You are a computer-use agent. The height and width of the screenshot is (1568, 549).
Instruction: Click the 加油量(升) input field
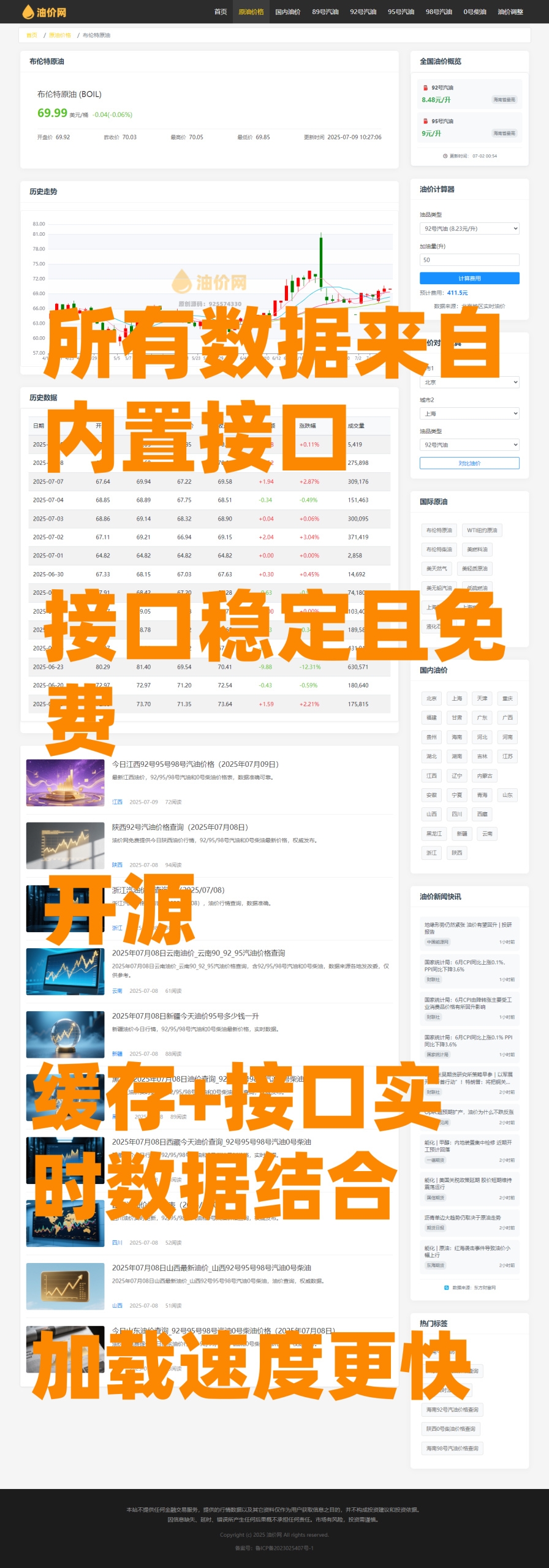[469, 260]
